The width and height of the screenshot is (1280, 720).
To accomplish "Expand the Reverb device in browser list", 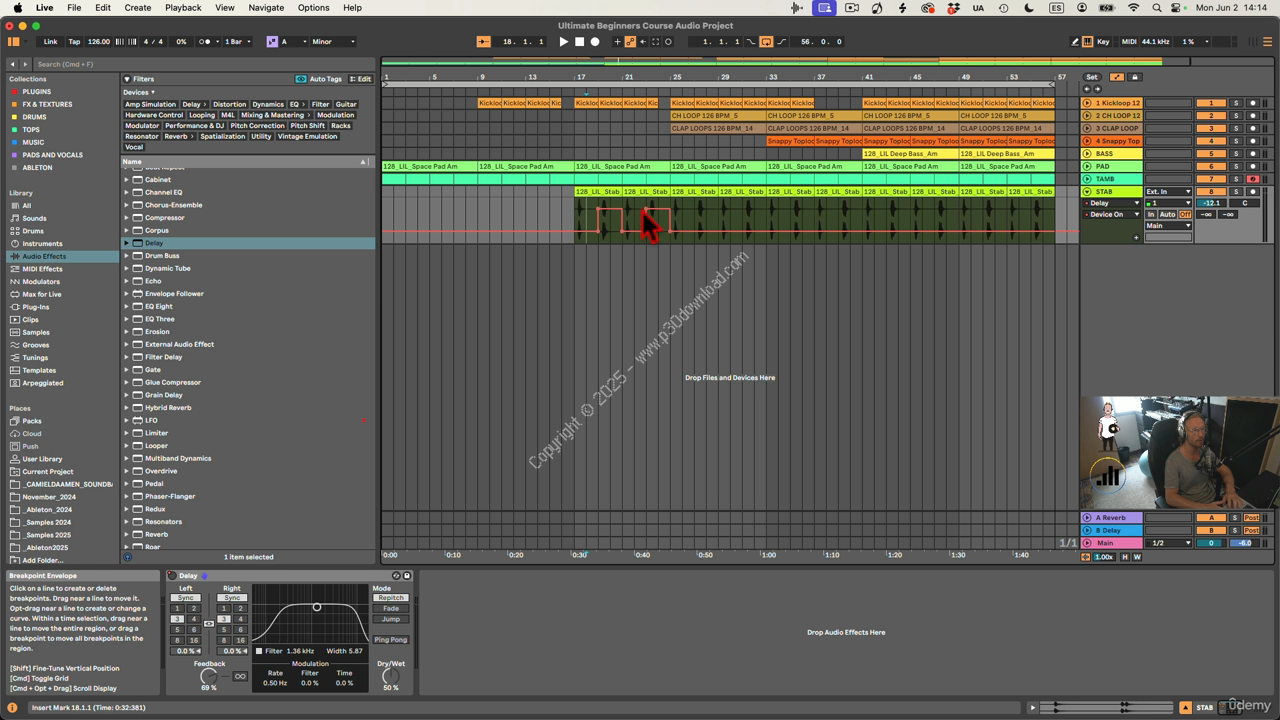I will [x=127, y=534].
